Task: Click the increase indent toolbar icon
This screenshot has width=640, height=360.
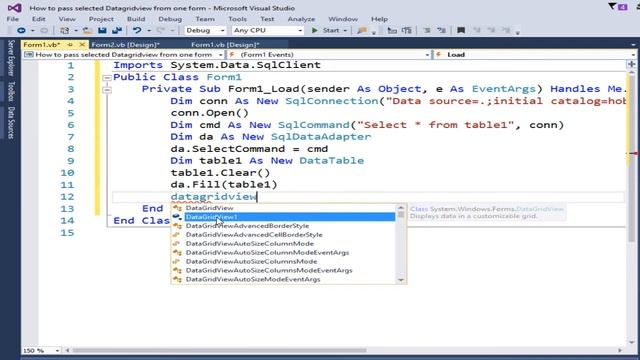Action: pyautogui.click(x=407, y=30)
